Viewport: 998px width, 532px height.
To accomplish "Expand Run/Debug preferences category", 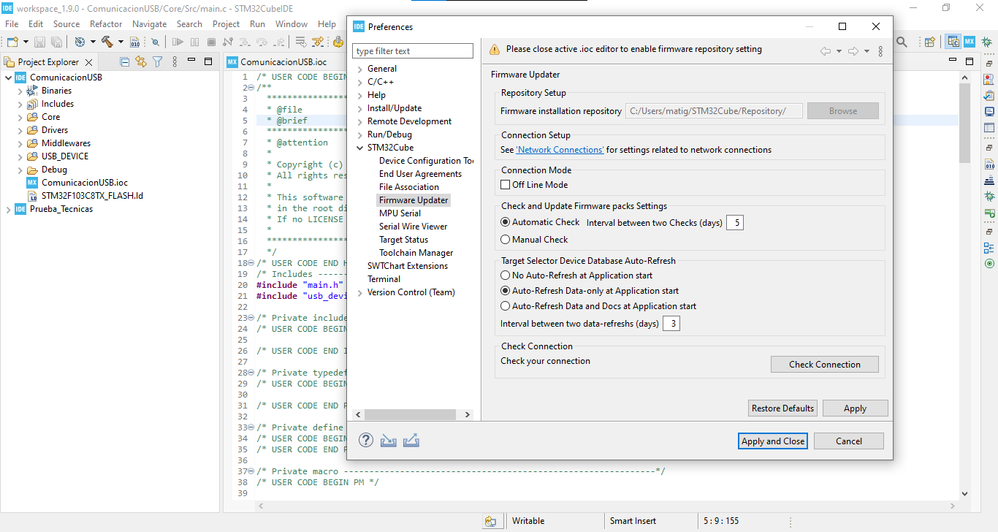I will click(x=360, y=135).
